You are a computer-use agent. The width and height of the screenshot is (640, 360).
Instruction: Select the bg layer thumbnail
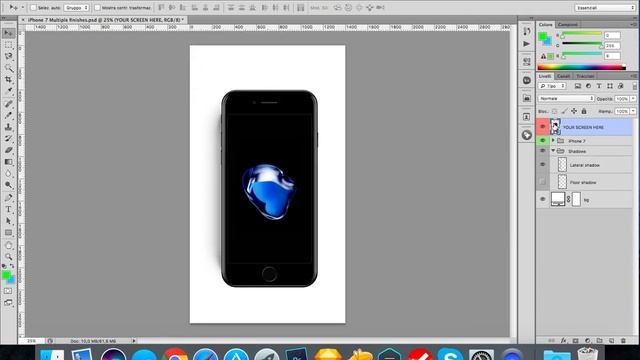click(558, 199)
